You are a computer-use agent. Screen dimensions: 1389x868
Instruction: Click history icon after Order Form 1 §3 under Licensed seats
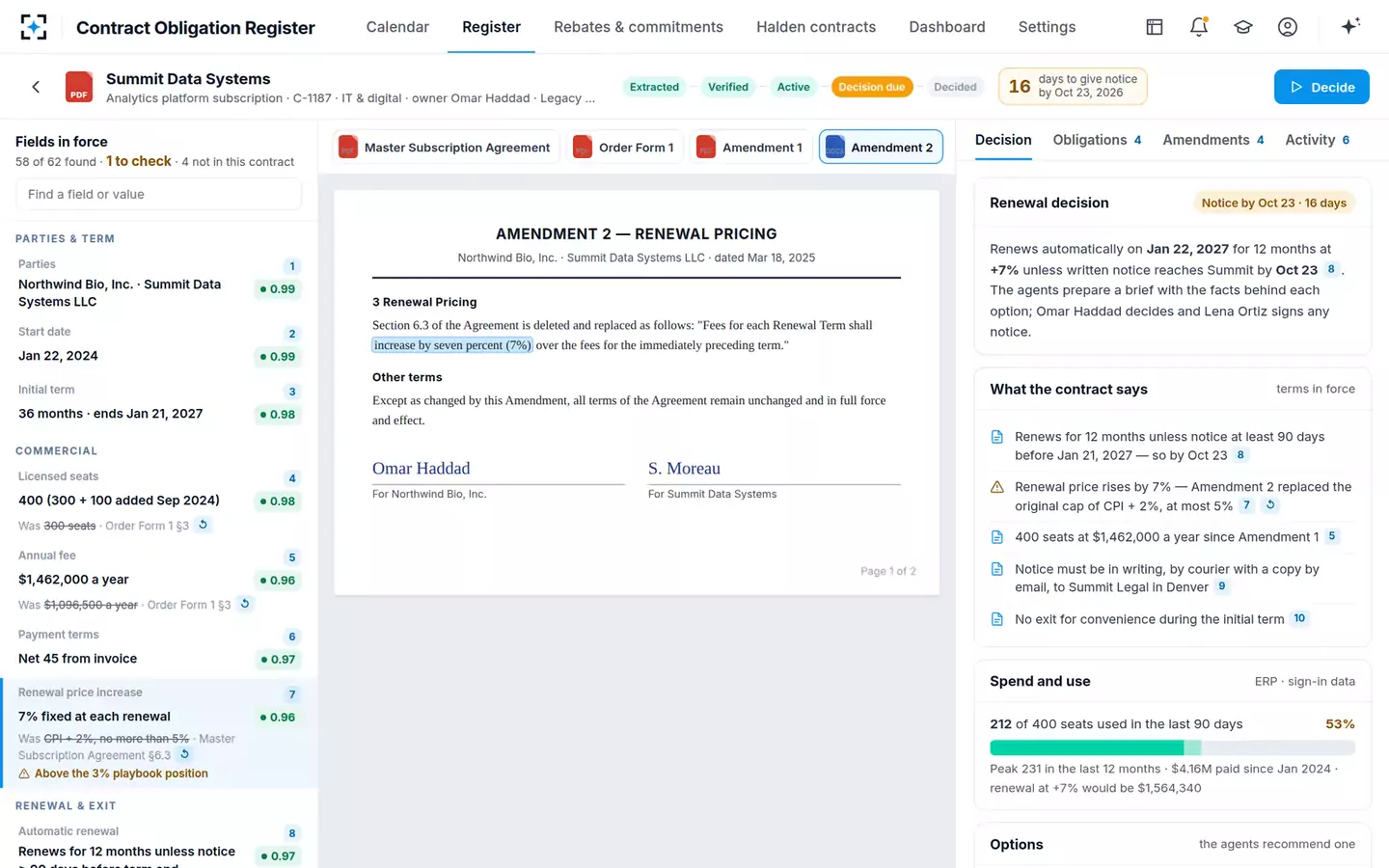click(203, 525)
